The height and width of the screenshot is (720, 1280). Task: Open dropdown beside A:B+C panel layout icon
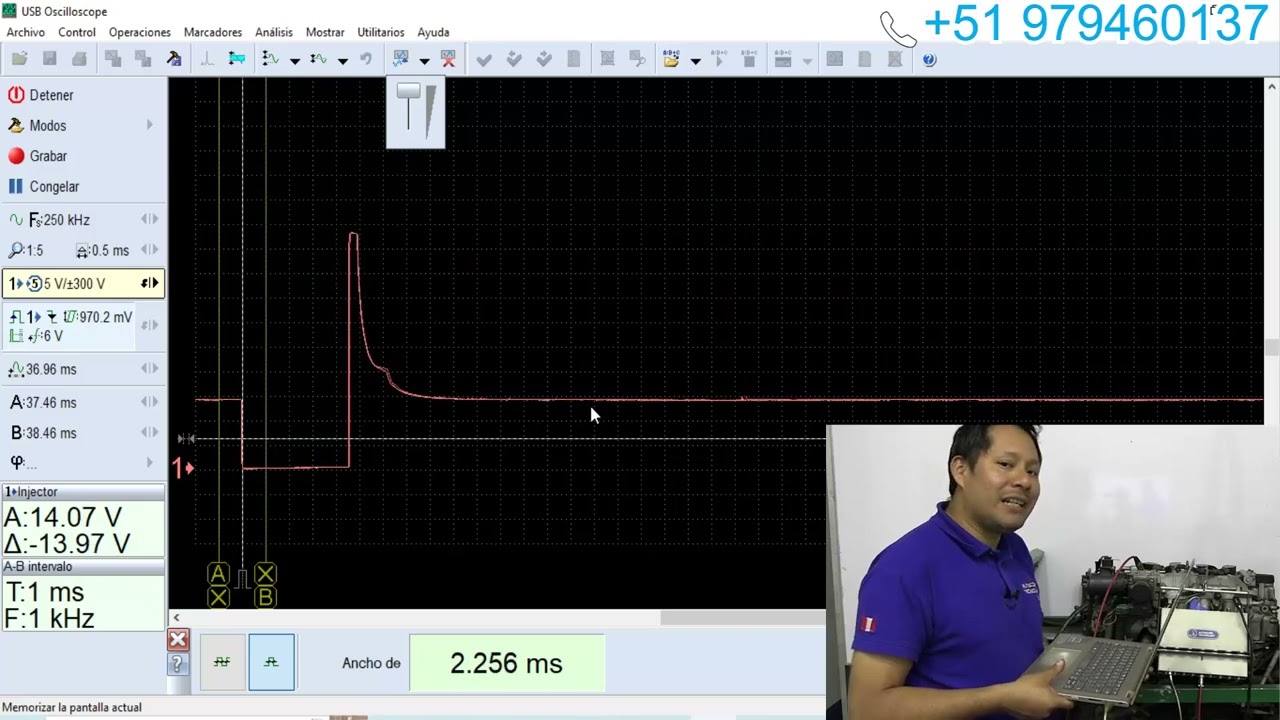click(807, 61)
